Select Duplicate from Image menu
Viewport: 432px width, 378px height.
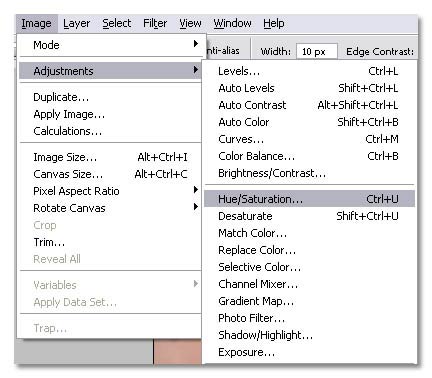coord(110,97)
